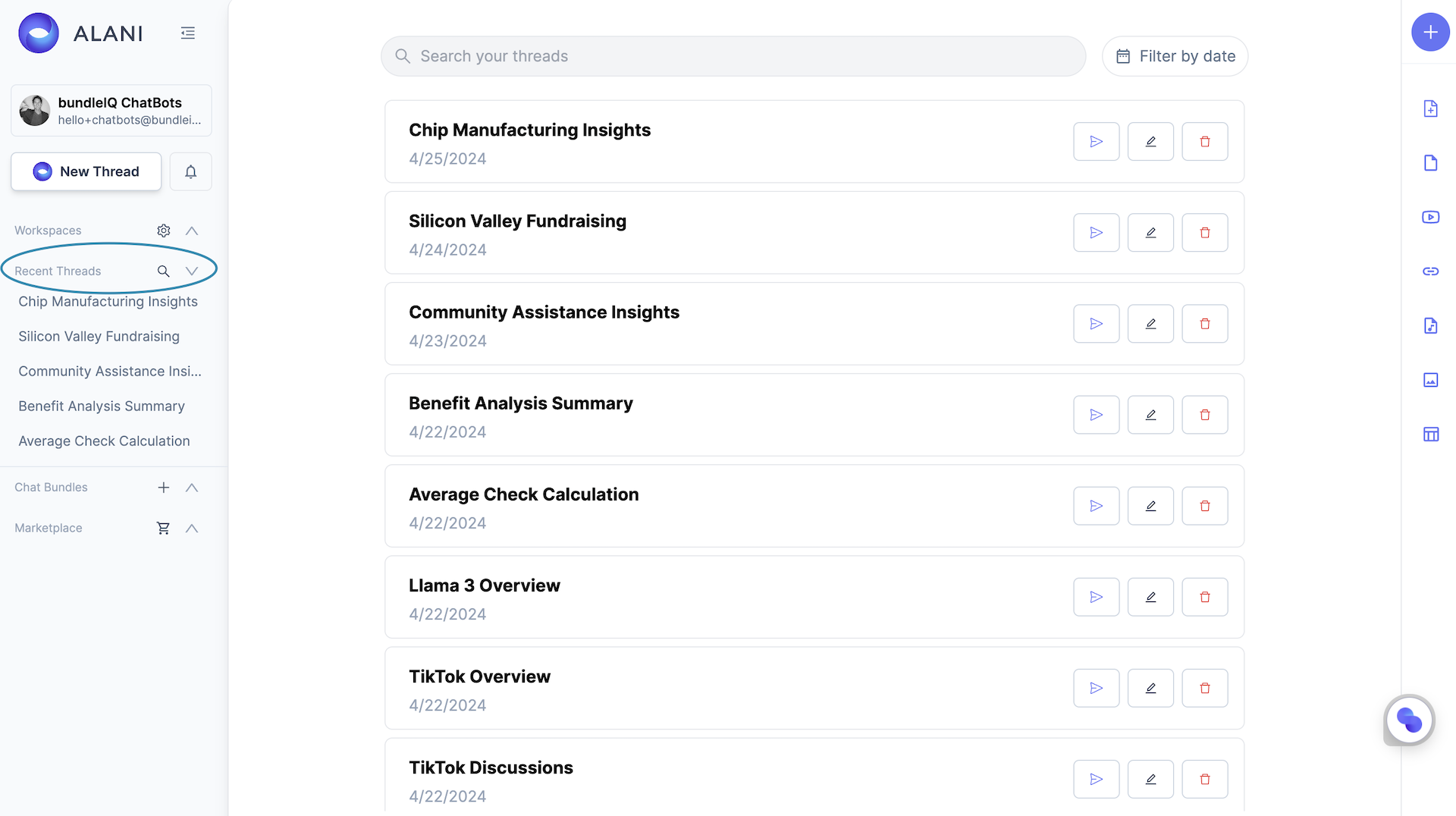Collapse the Workspaces section

point(191,231)
